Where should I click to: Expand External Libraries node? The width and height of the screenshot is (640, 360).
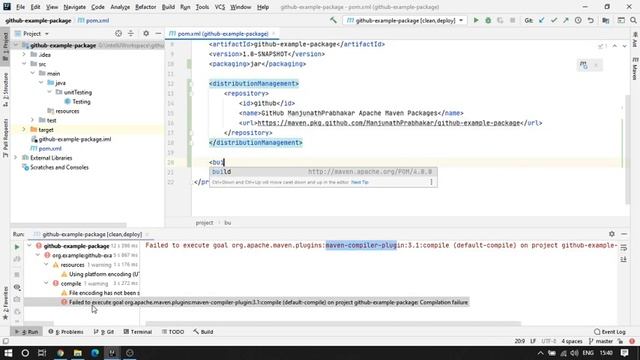pos(16,158)
